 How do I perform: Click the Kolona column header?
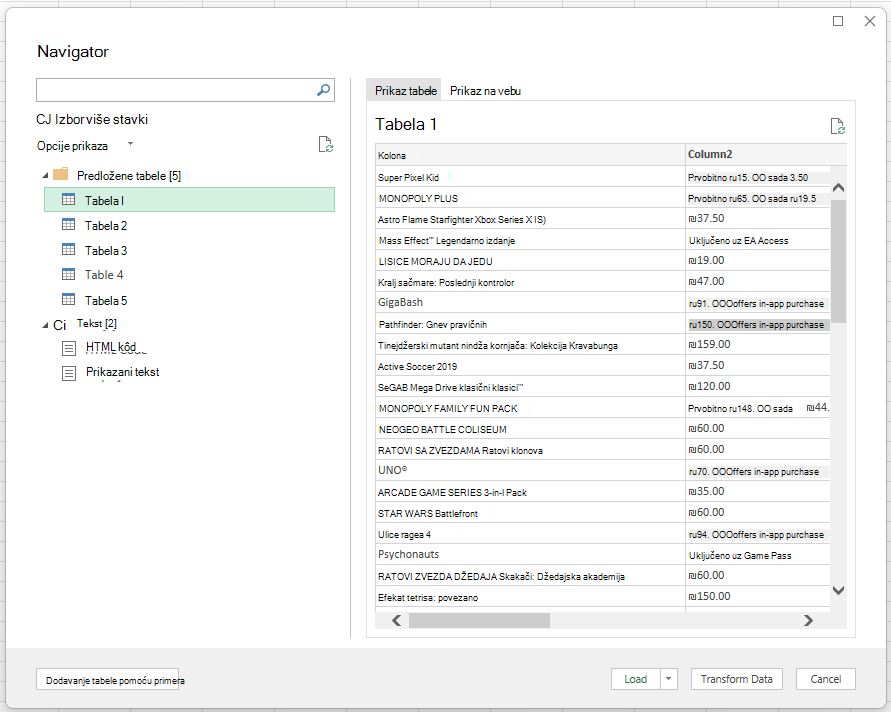point(530,155)
